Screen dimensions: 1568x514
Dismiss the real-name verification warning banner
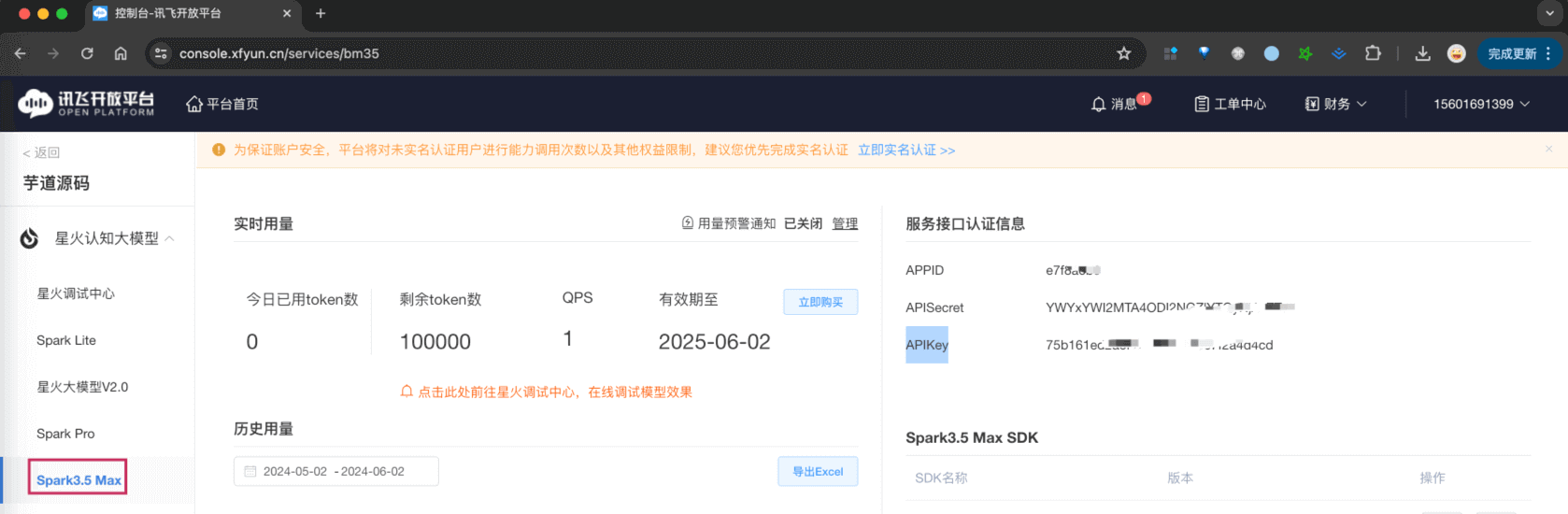[1548, 150]
